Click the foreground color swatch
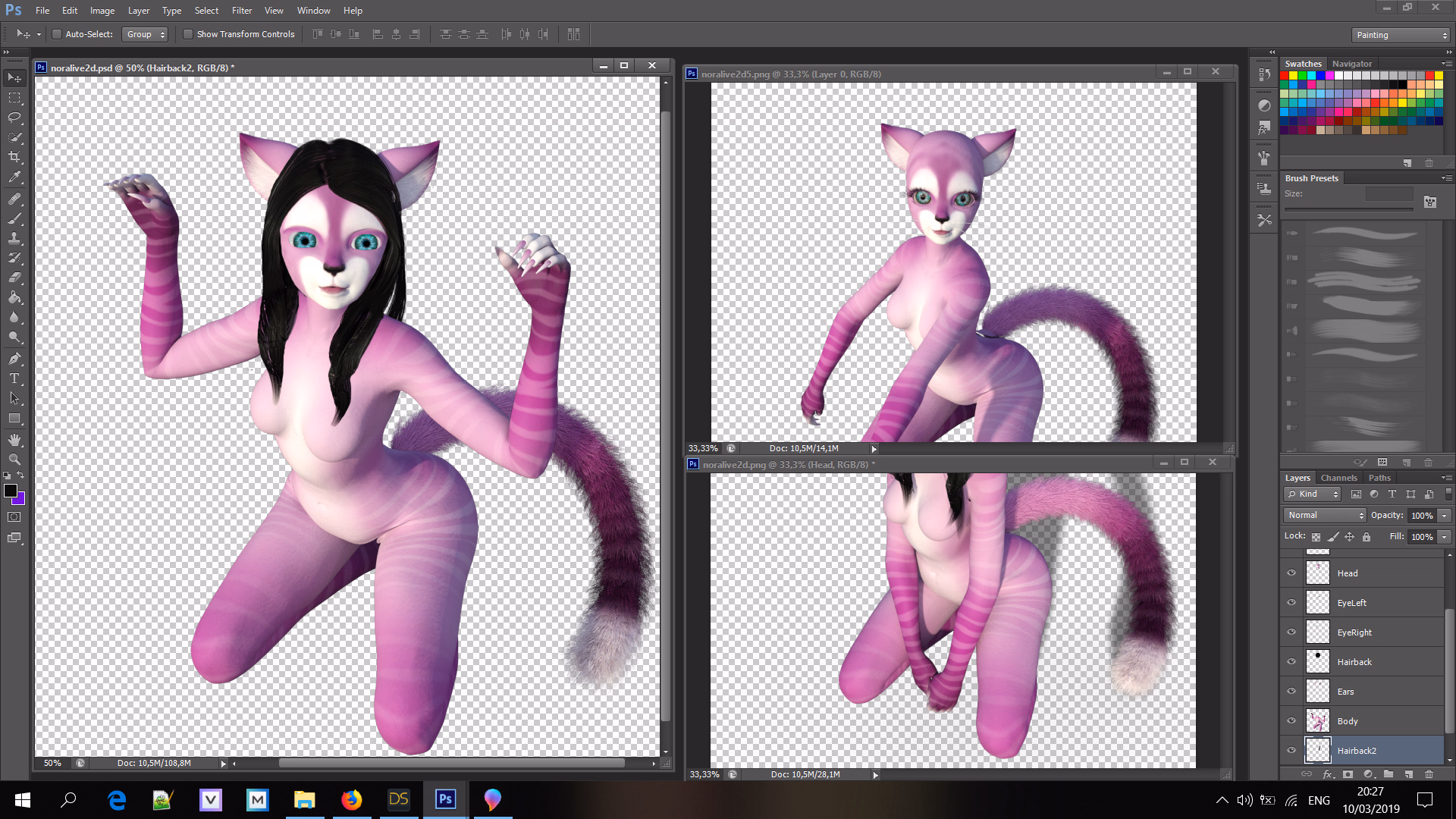Viewport: 1456px width, 819px height. (11, 491)
